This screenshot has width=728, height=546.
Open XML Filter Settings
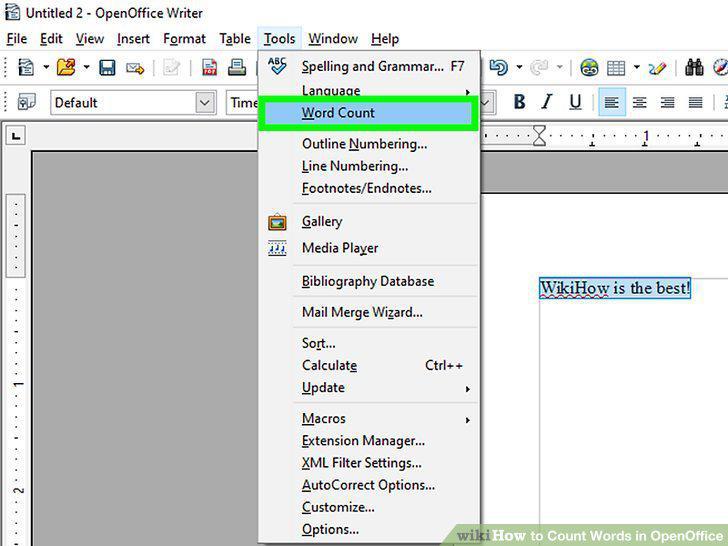coord(369,463)
